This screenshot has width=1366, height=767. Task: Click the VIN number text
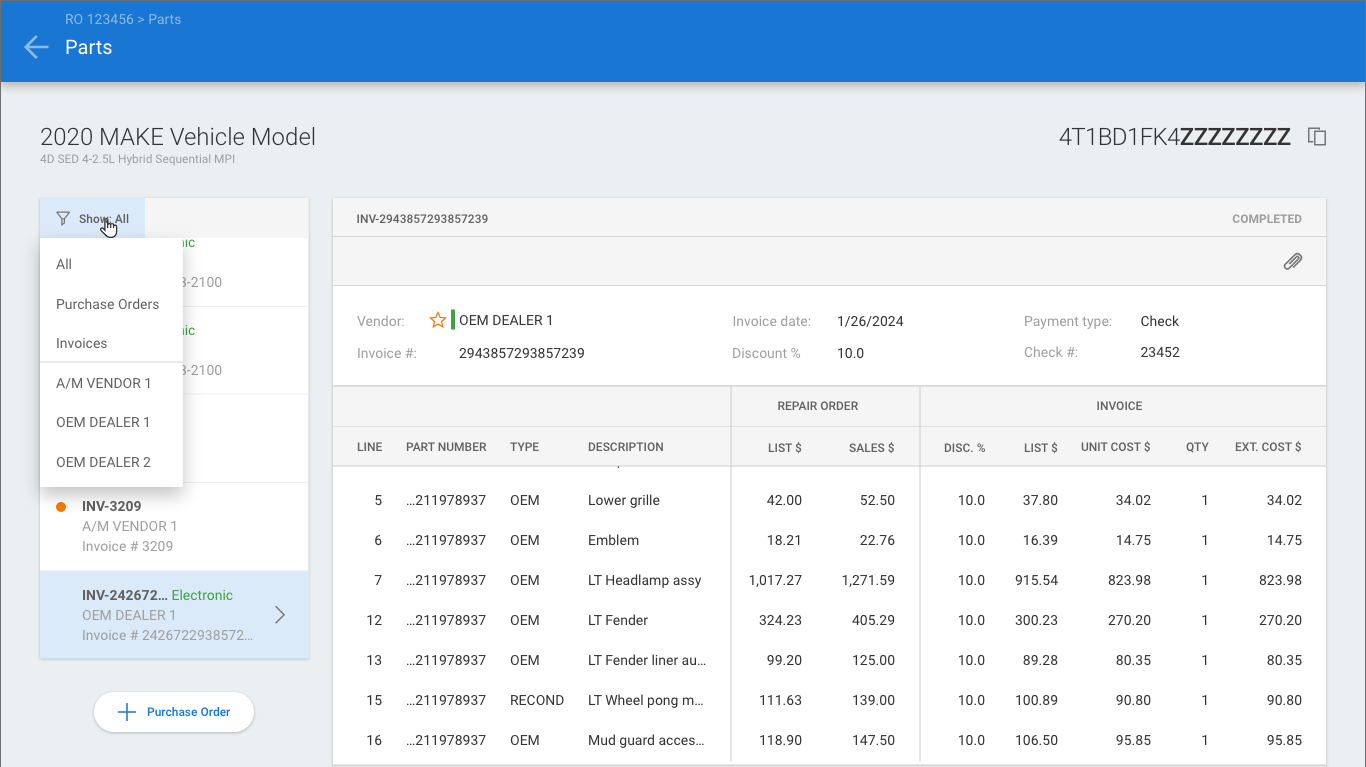1175,137
